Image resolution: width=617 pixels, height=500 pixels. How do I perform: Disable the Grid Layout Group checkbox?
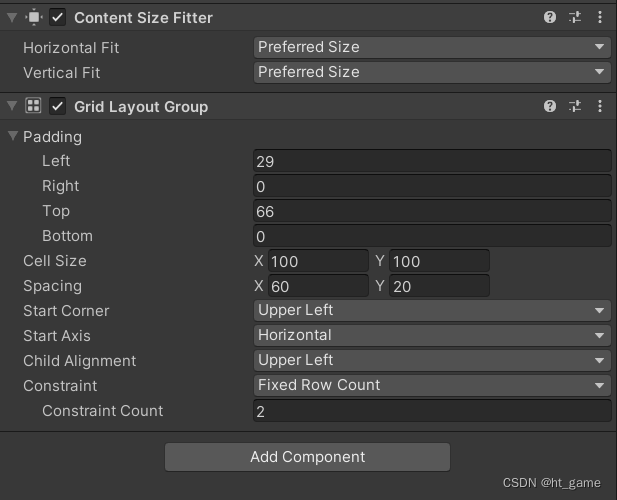pos(57,106)
